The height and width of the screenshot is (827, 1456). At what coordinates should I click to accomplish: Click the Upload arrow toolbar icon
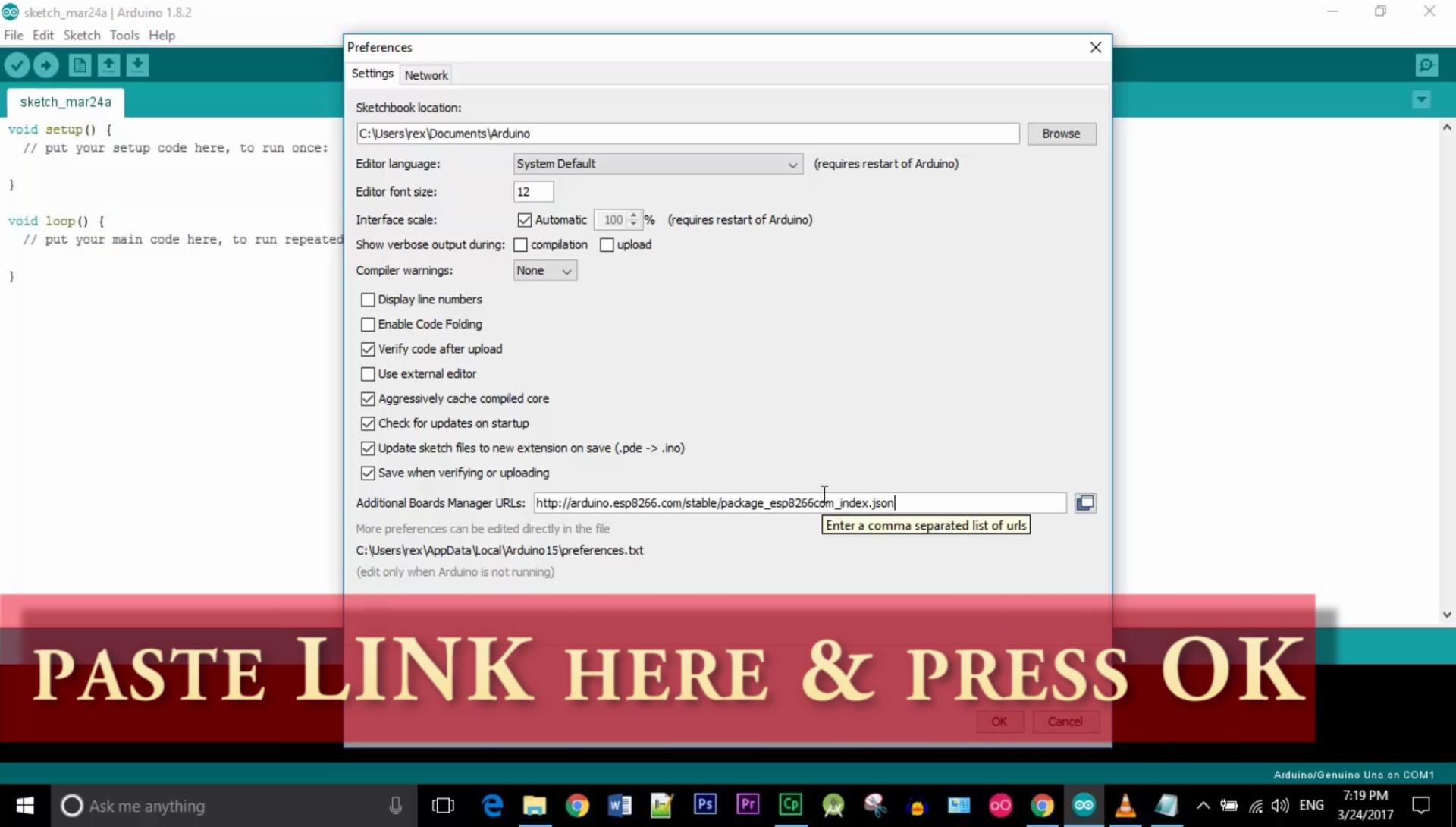45,65
